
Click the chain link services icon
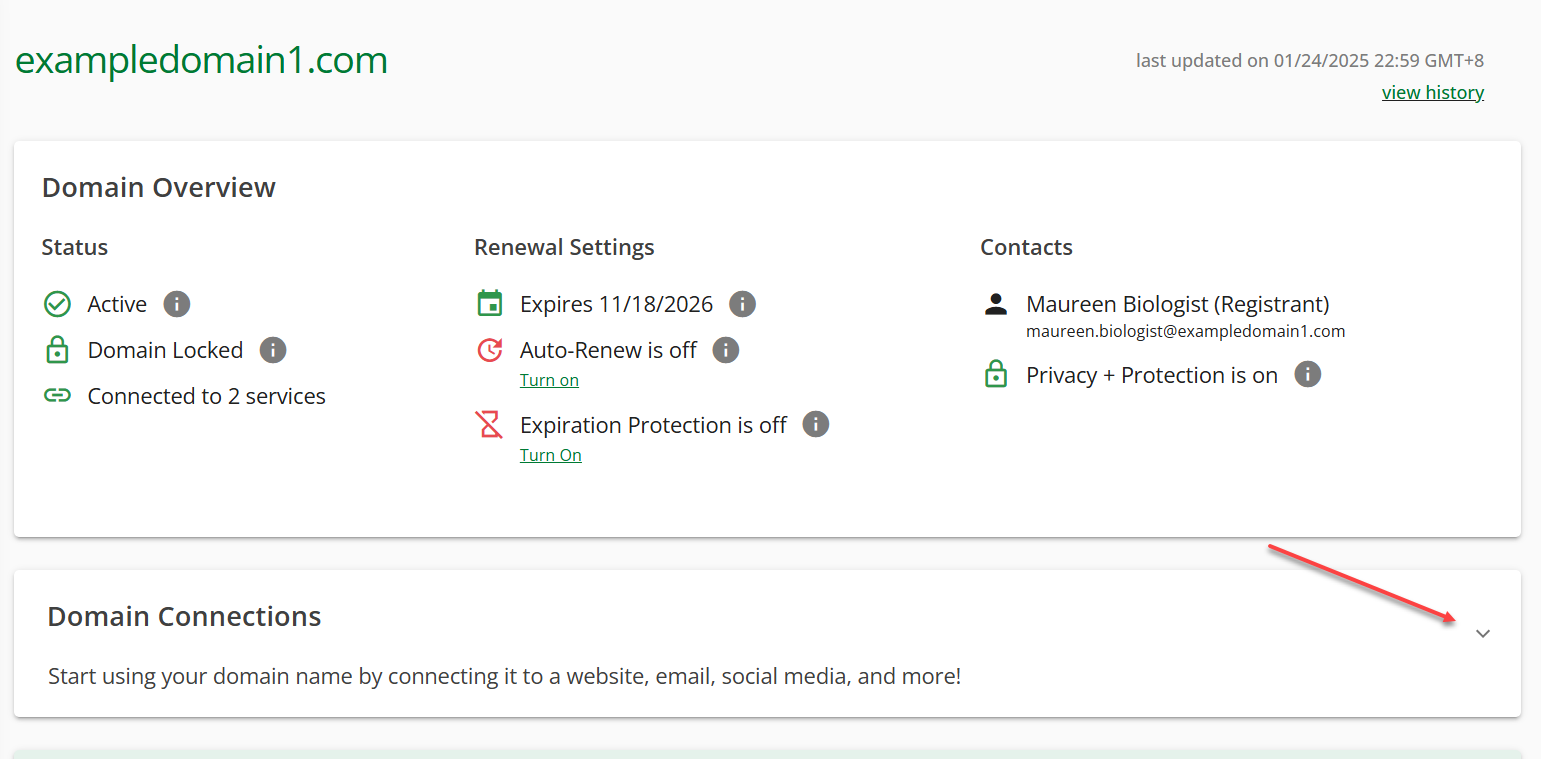(57, 396)
